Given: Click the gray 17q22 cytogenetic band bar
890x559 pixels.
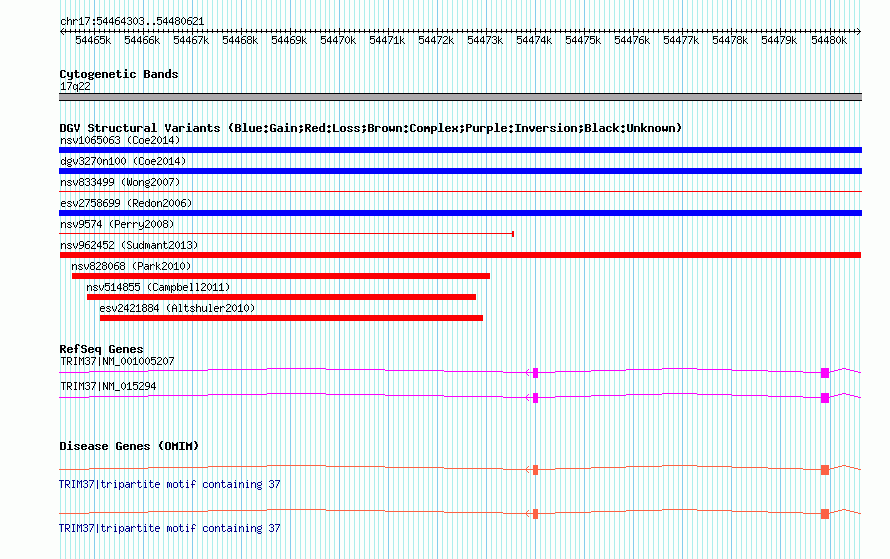Looking at the screenshot, I should tap(460, 97).
